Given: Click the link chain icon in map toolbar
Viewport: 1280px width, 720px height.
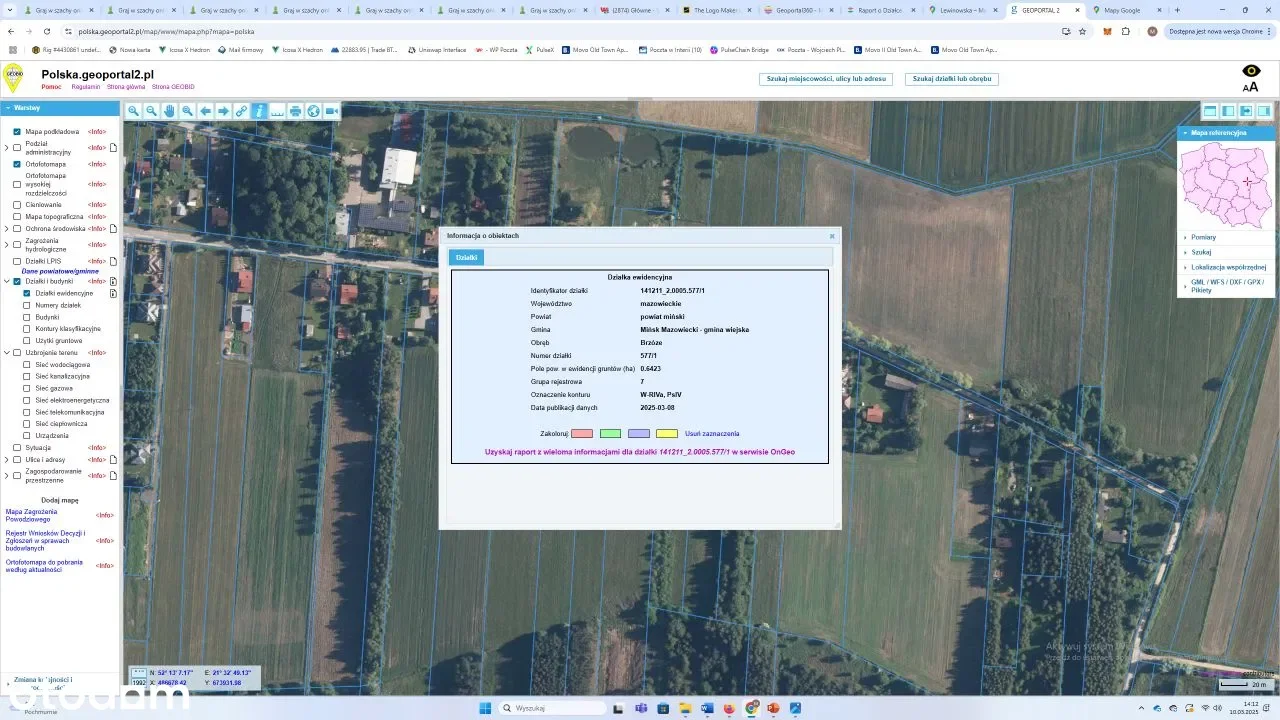Looking at the screenshot, I should tap(241, 111).
